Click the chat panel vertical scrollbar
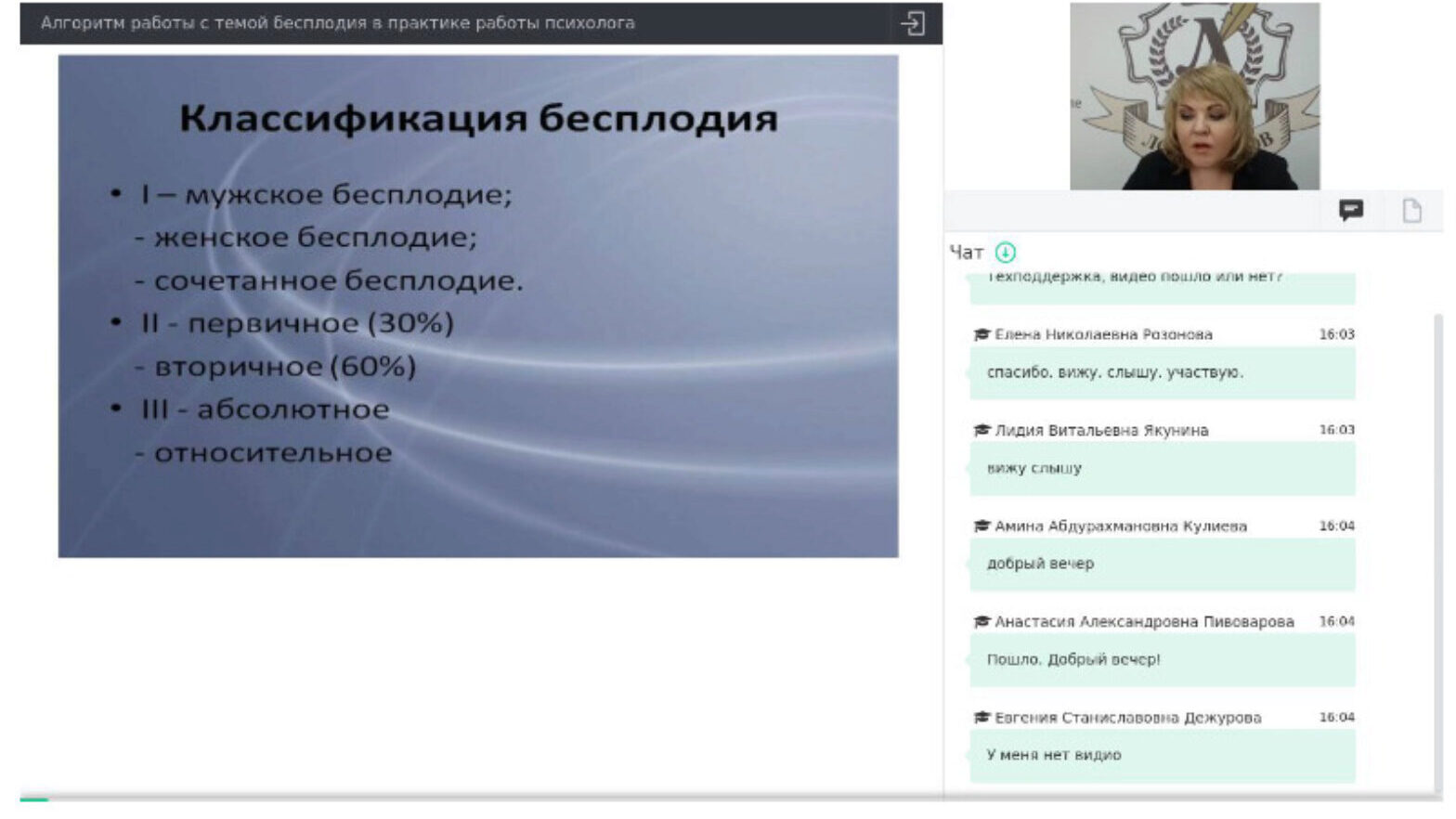The height and width of the screenshot is (819, 1456). [x=1438, y=548]
